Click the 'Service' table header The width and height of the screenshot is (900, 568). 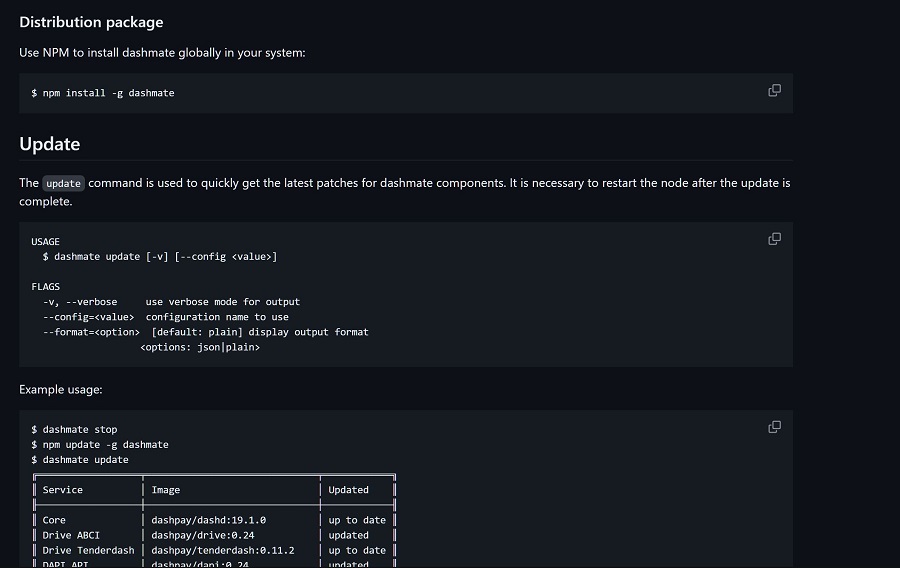63,490
